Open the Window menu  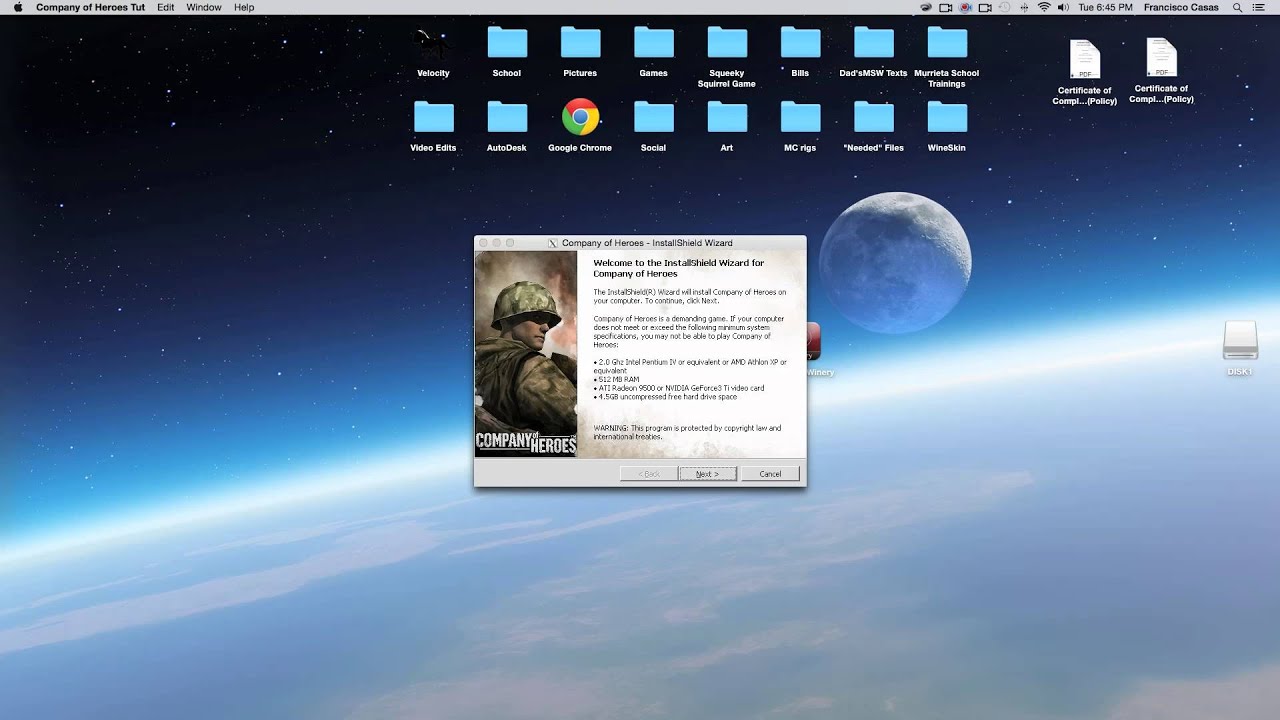(204, 7)
